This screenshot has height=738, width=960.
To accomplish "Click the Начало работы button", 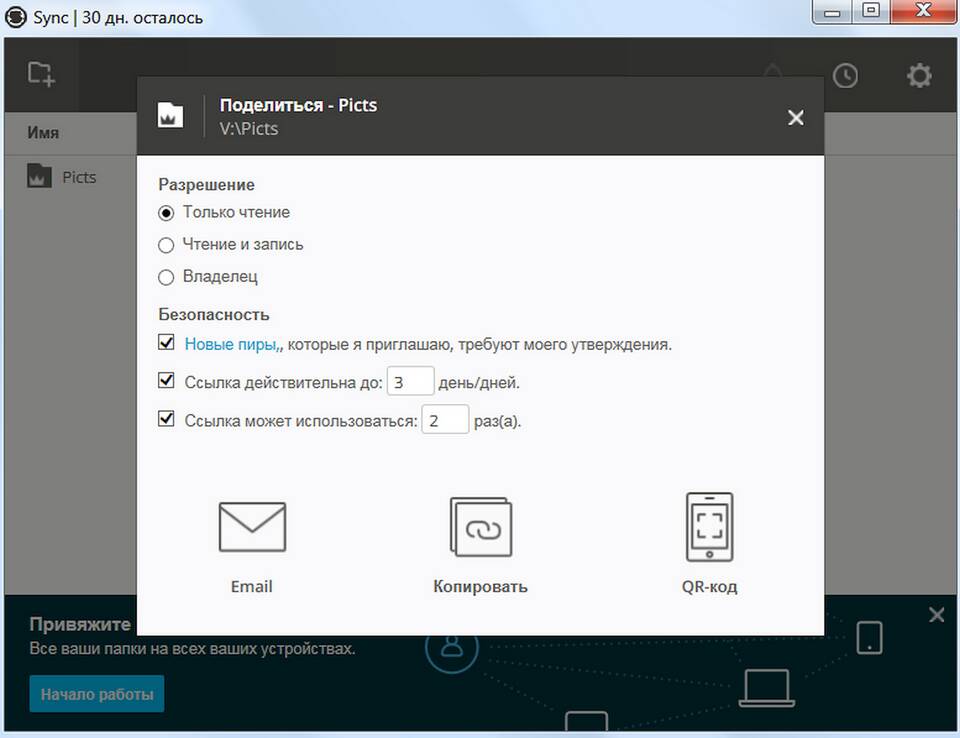I will tap(97, 694).
